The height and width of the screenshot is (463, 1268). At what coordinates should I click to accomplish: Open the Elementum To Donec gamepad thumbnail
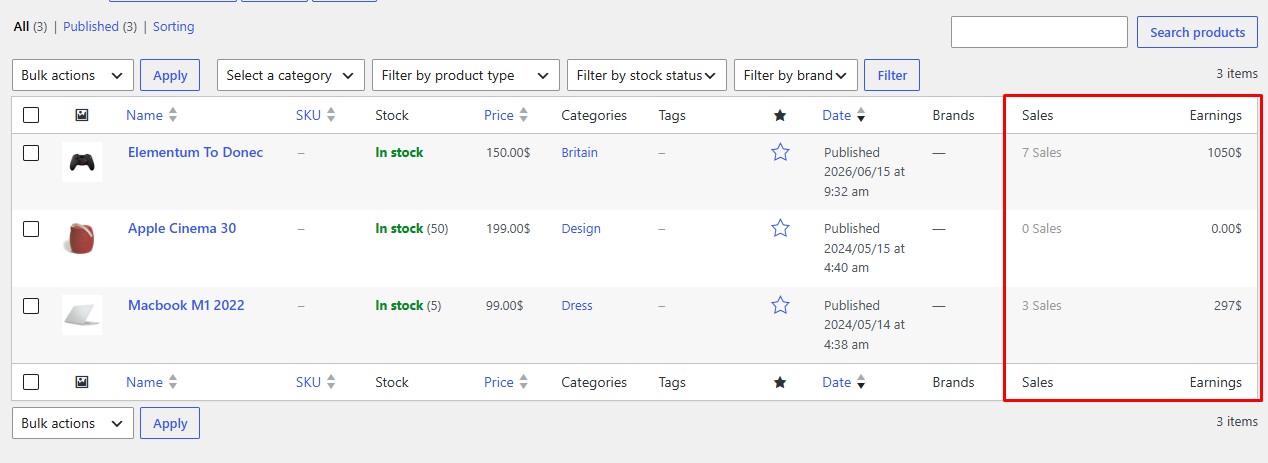tap(82, 161)
